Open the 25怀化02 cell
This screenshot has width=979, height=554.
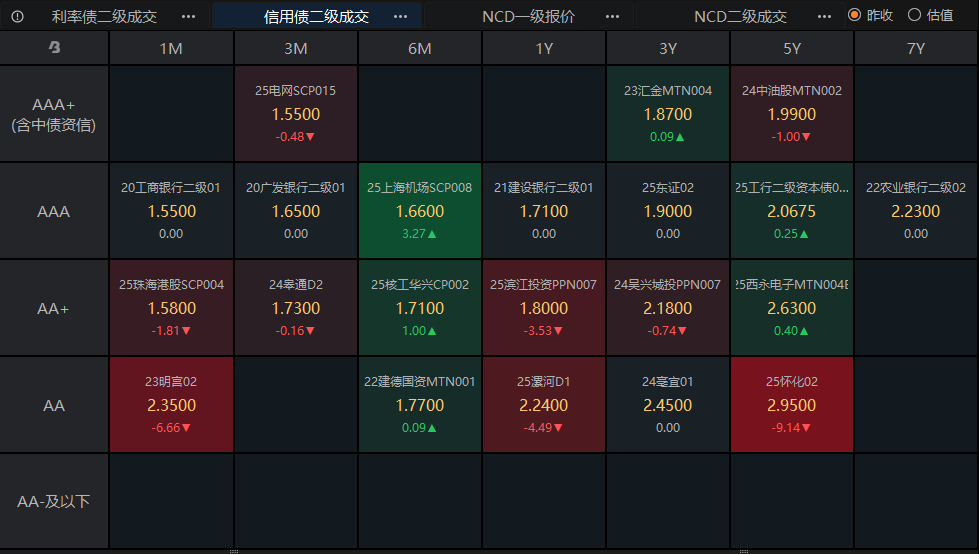(x=792, y=405)
